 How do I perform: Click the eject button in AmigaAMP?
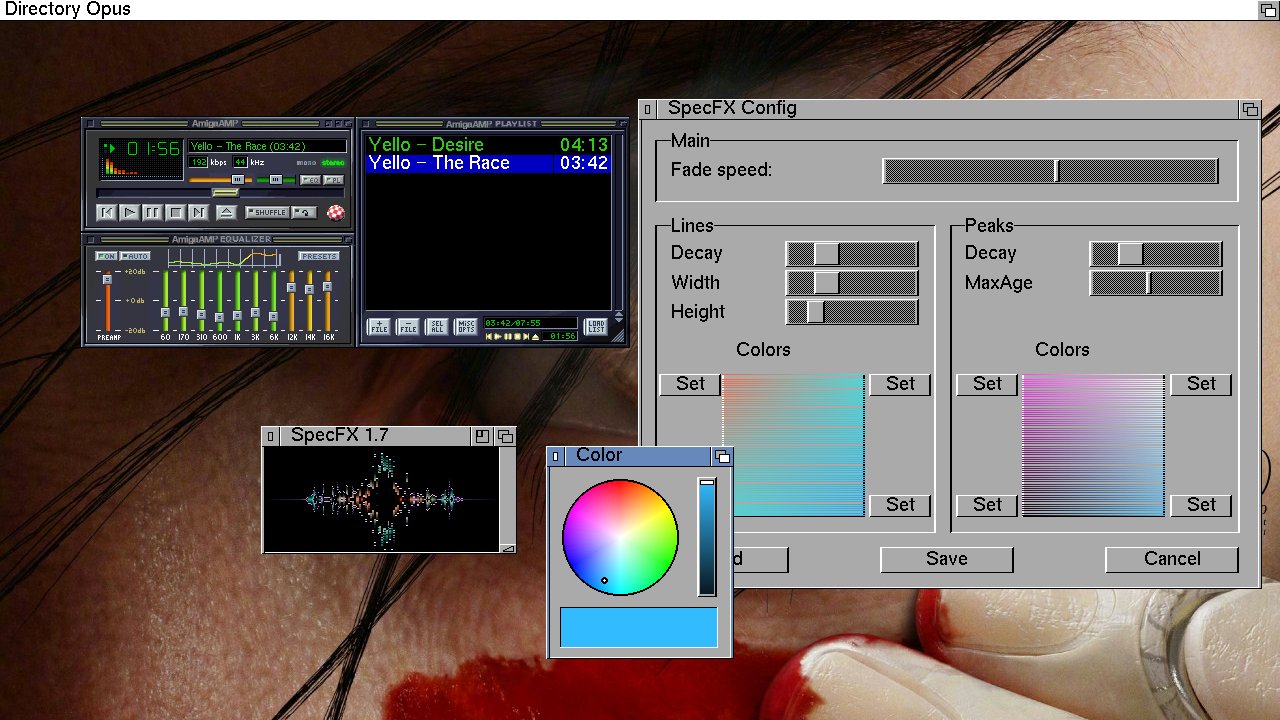pos(226,212)
